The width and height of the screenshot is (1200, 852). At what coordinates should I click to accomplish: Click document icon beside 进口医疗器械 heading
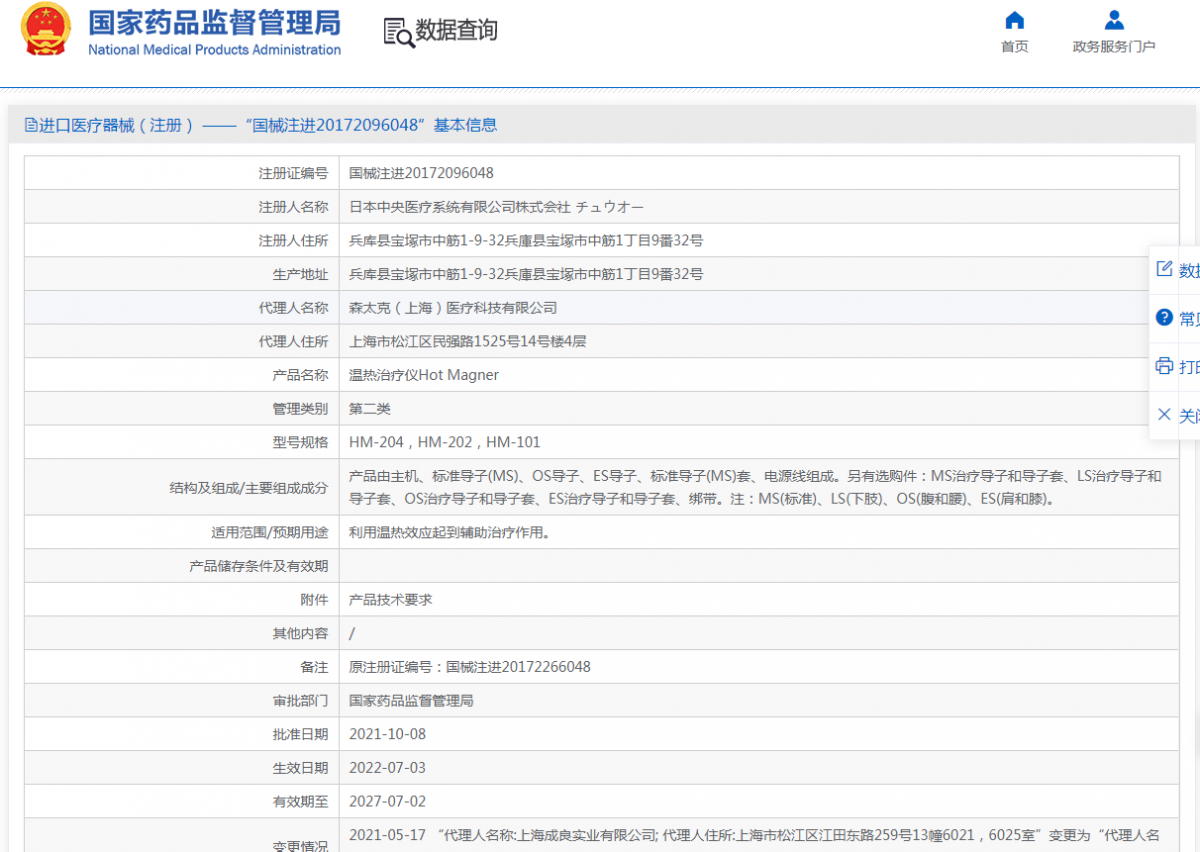pos(31,125)
